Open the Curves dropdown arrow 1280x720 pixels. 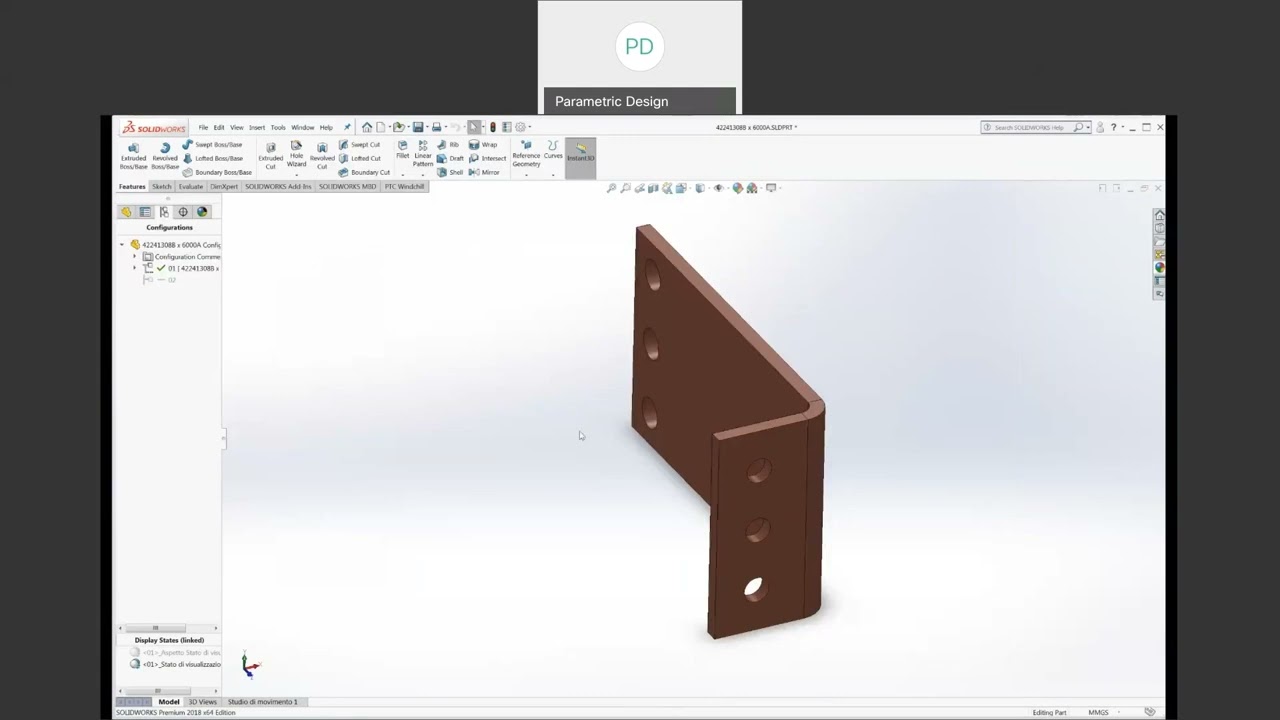(553, 174)
